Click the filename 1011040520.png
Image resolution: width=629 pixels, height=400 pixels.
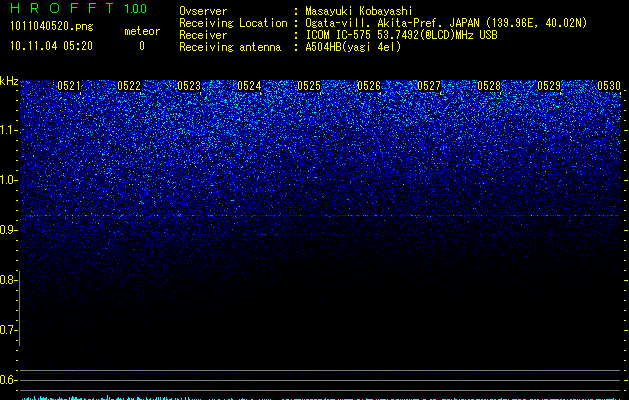pyautogui.click(x=52, y=26)
